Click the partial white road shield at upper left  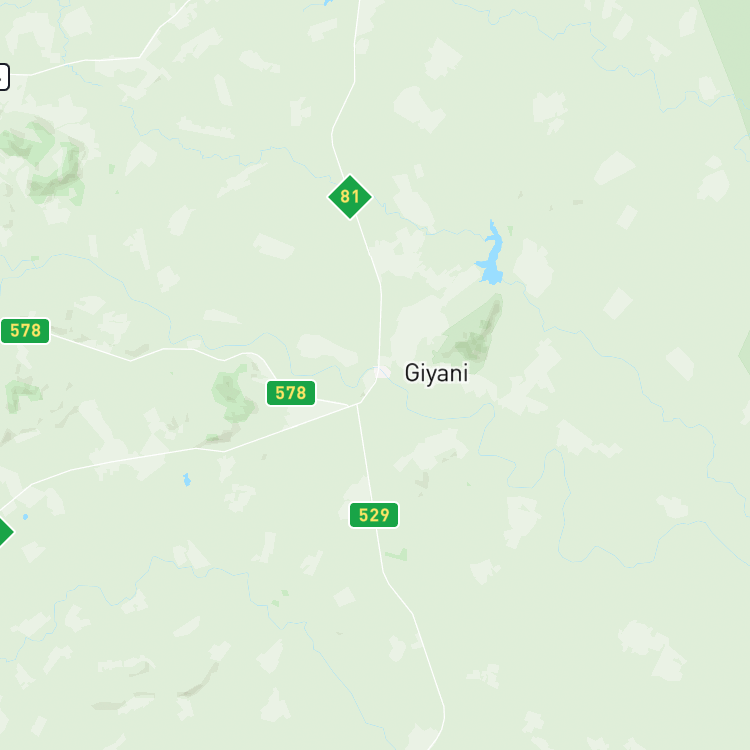pyautogui.click(x=4, y=77)
